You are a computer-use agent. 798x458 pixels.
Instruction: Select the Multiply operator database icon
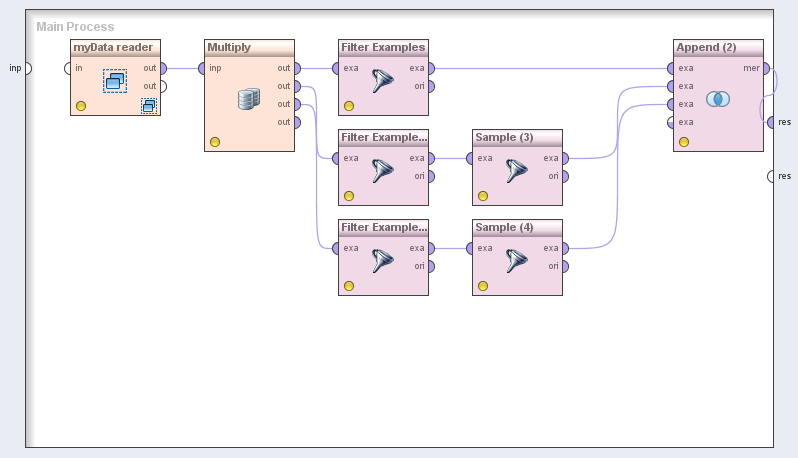(x=249, y=99)
